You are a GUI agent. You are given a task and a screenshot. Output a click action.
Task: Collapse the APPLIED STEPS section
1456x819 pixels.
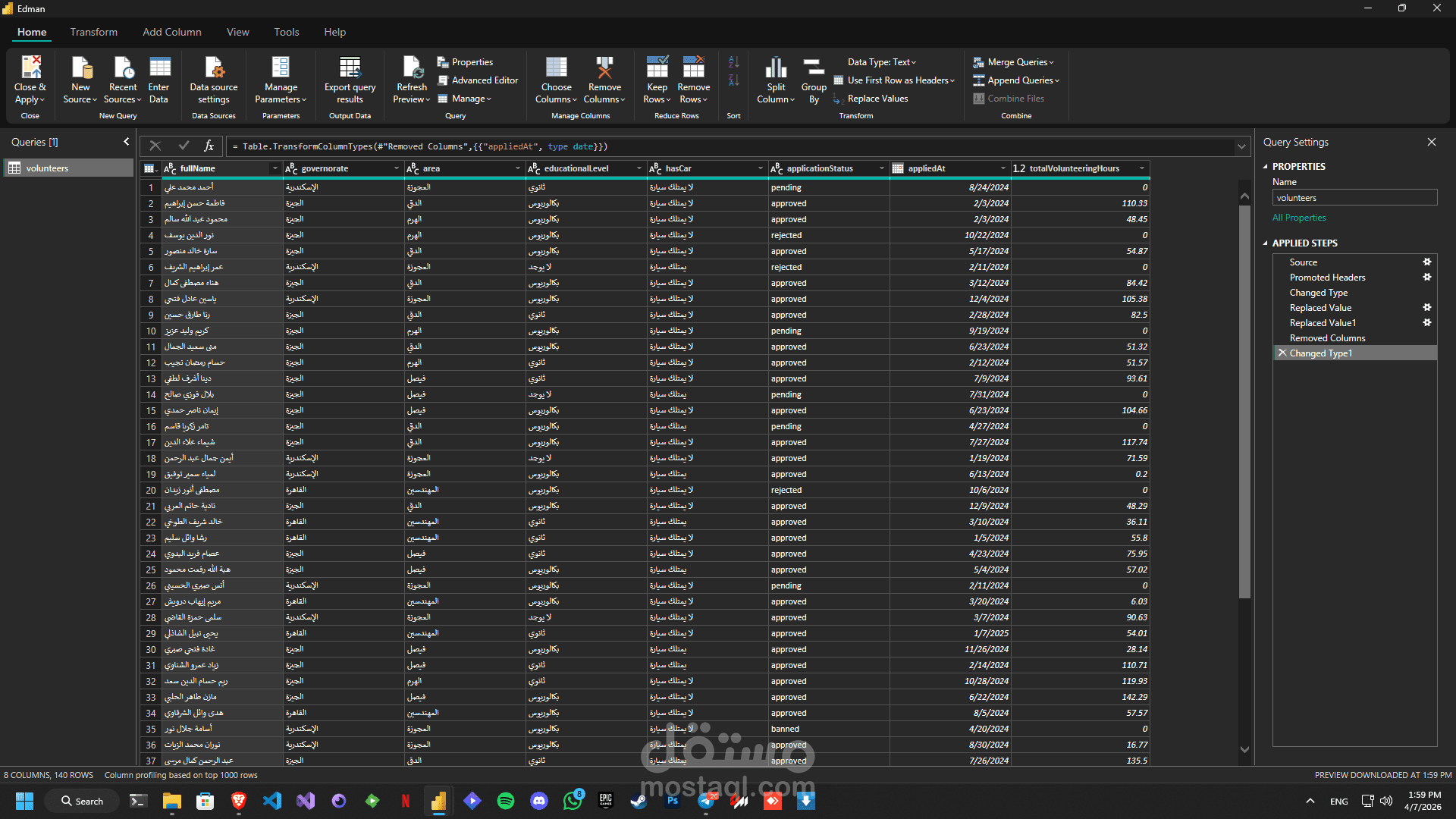1265,243
